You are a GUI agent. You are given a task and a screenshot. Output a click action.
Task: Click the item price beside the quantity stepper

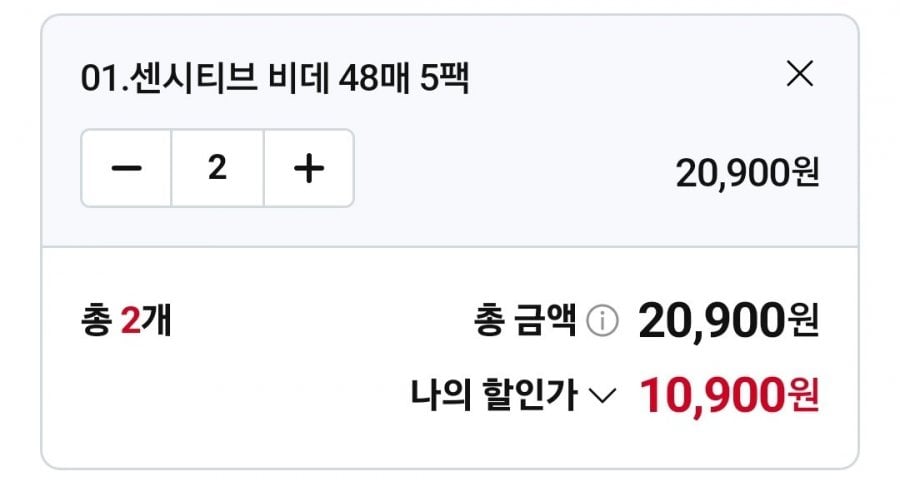pyautogui.click(x=747, y=173)
